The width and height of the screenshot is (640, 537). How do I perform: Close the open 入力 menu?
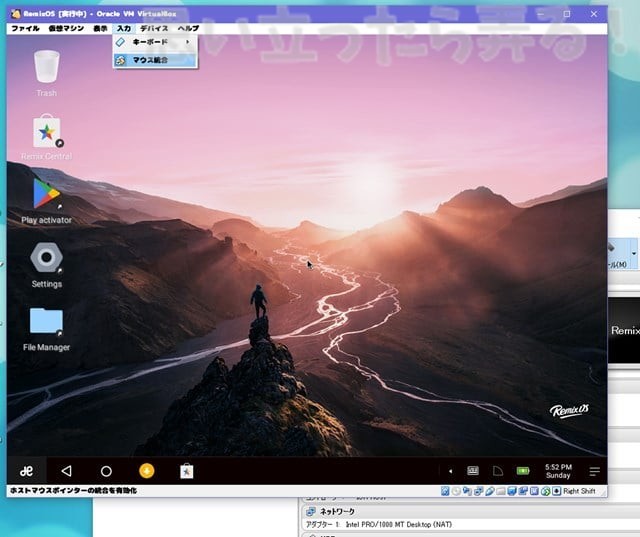(124, 28)
